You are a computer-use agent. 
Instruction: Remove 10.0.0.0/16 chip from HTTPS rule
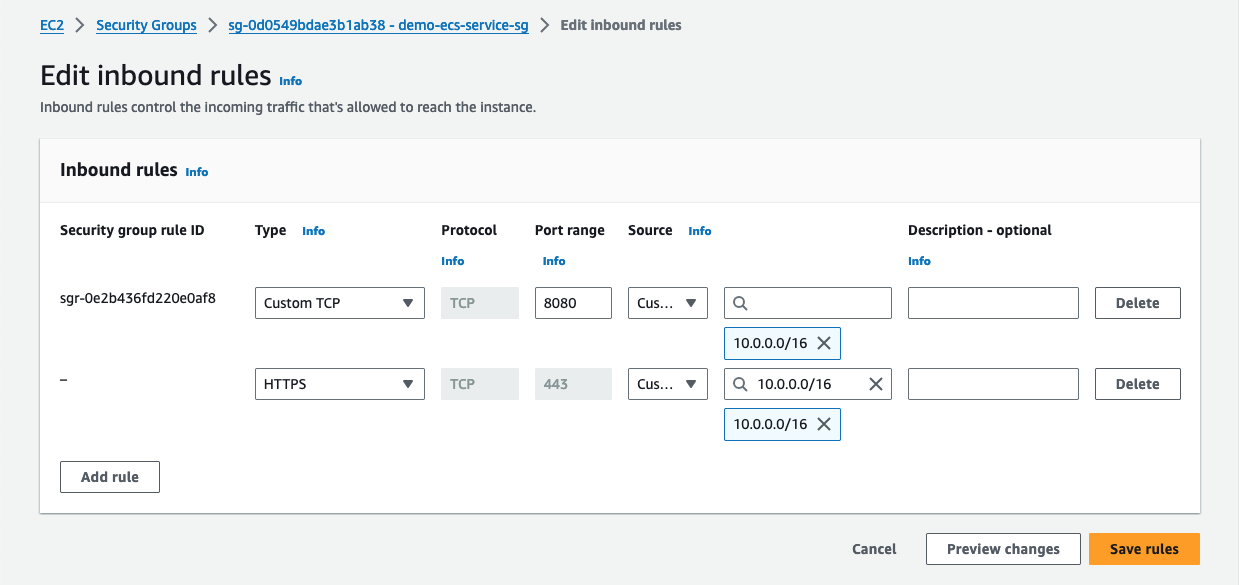coord(824,424)
